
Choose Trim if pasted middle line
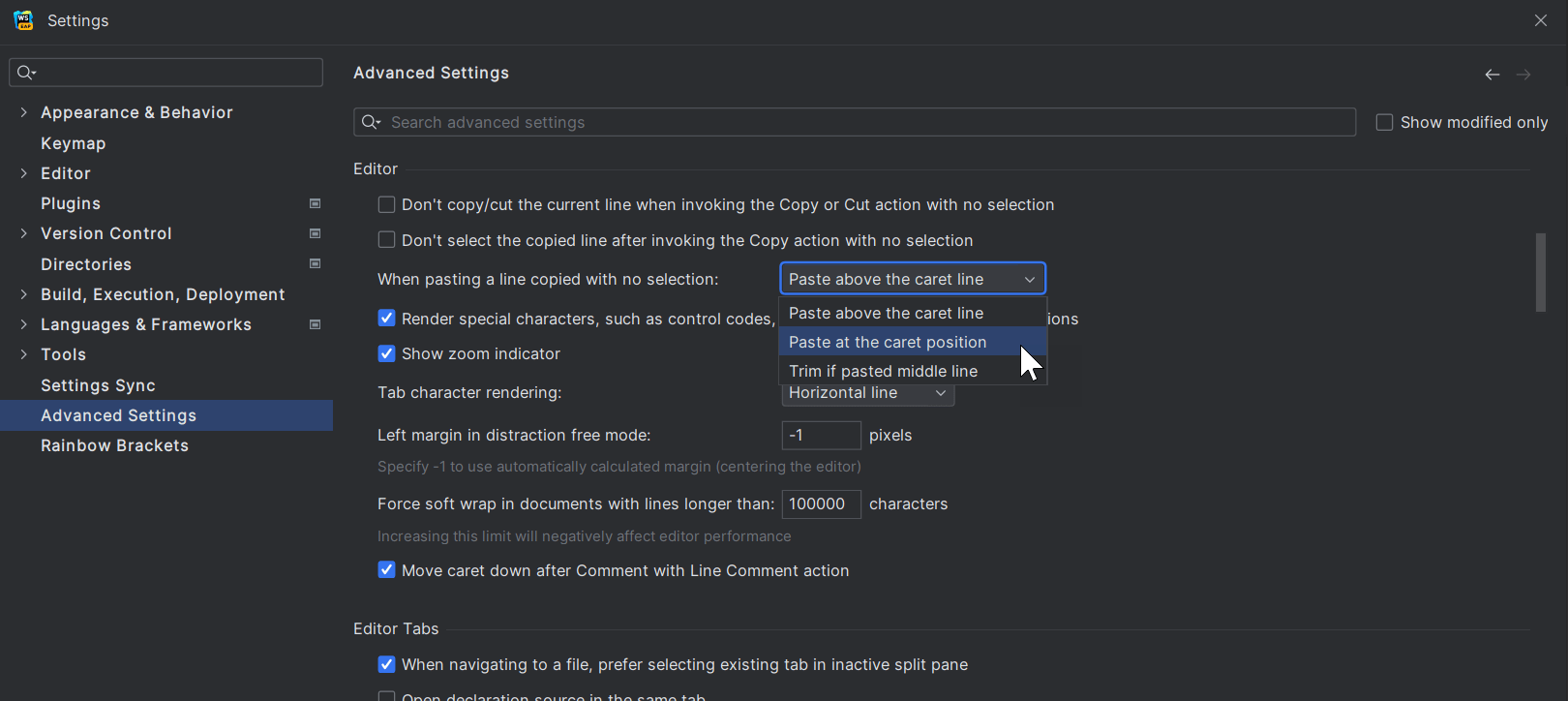(883, 371)
